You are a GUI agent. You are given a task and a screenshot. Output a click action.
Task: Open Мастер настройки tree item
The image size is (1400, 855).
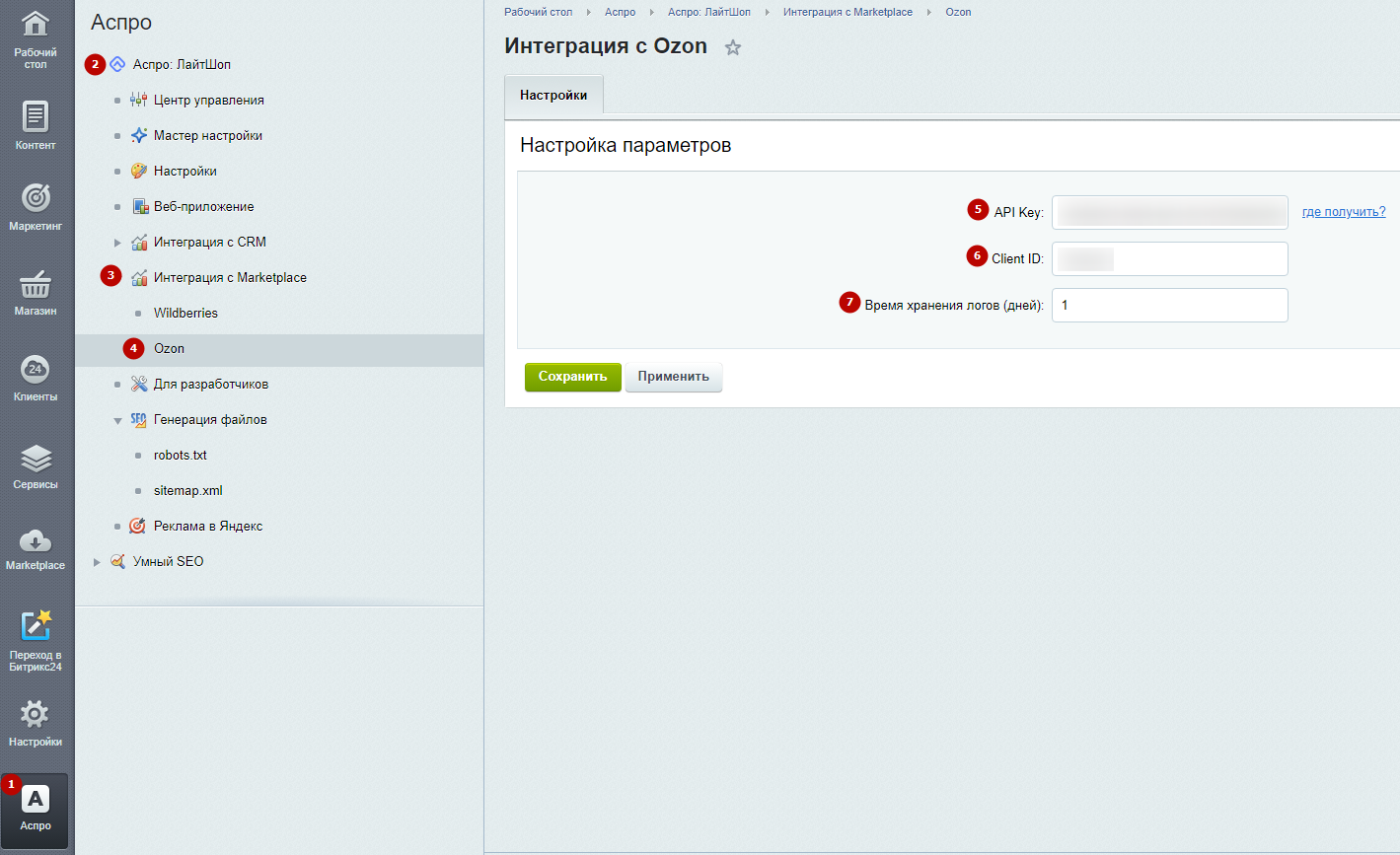(208, 136)
